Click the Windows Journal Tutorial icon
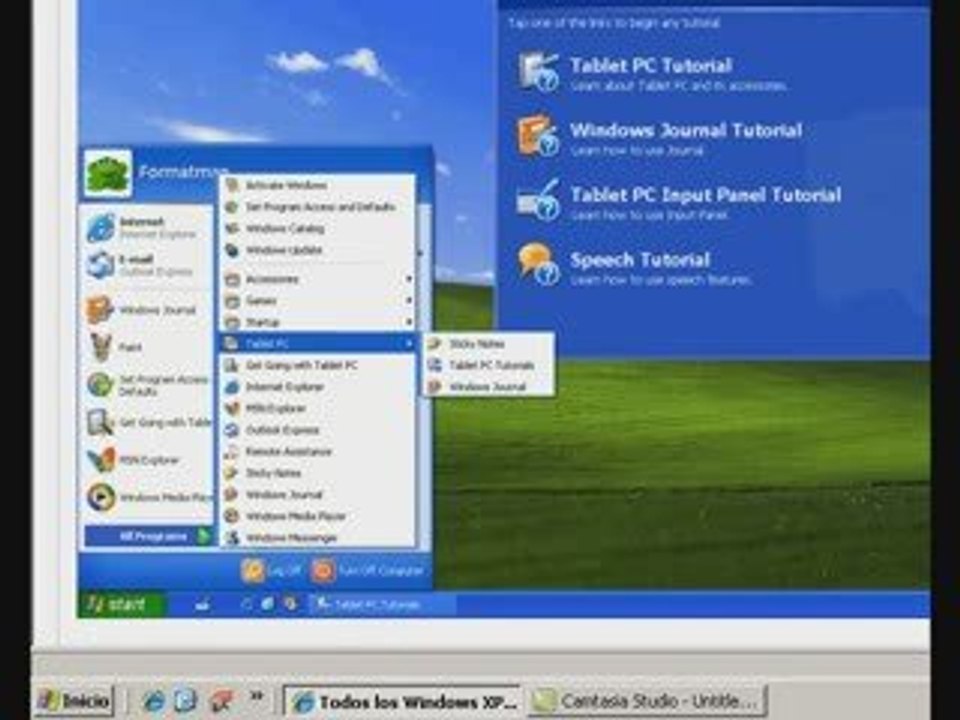Image resolution: width=960 pixels, height=720 pixels. pos(538,136)
